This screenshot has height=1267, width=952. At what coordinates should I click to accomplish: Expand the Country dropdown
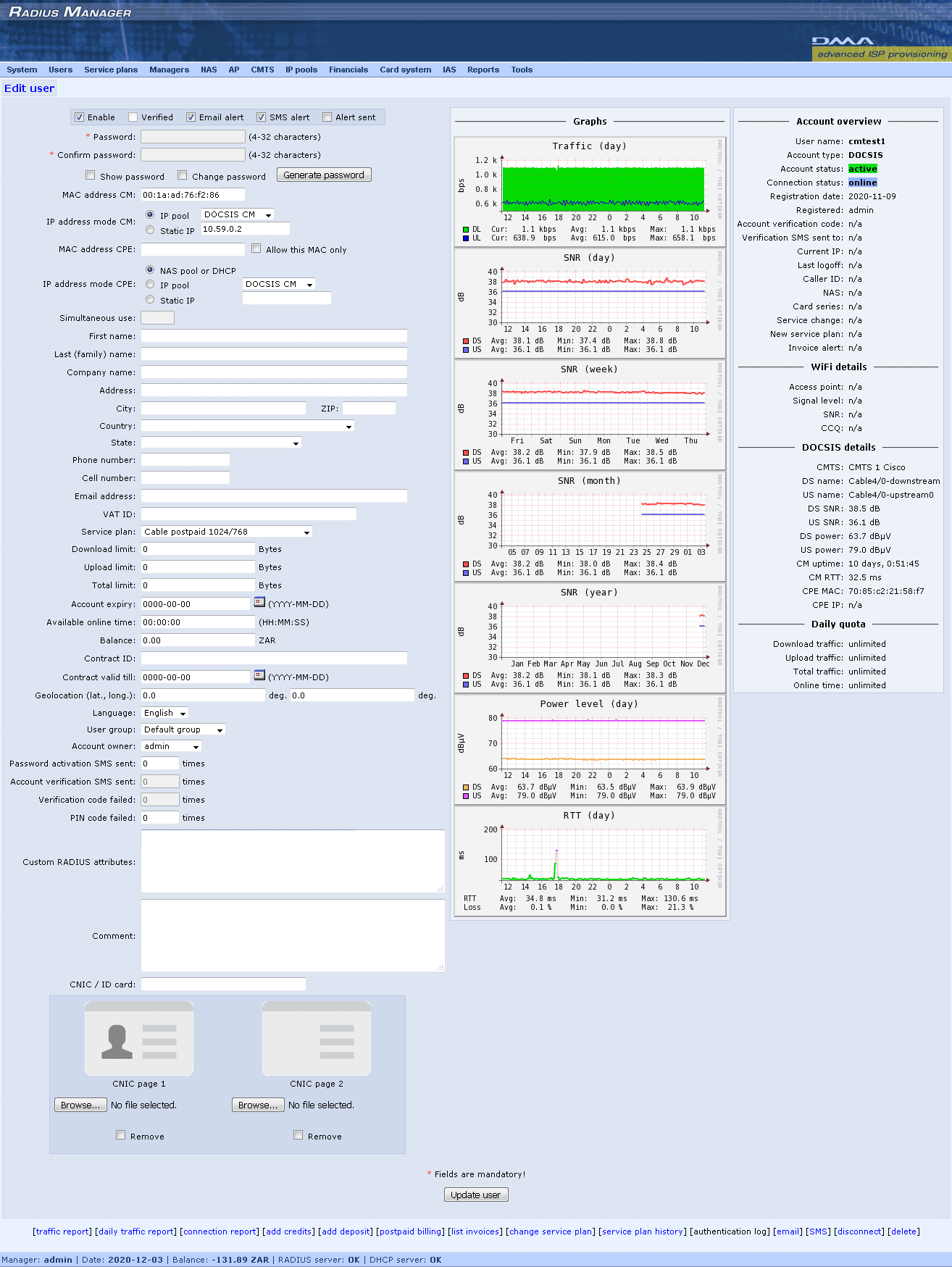(x=247, y=426)
